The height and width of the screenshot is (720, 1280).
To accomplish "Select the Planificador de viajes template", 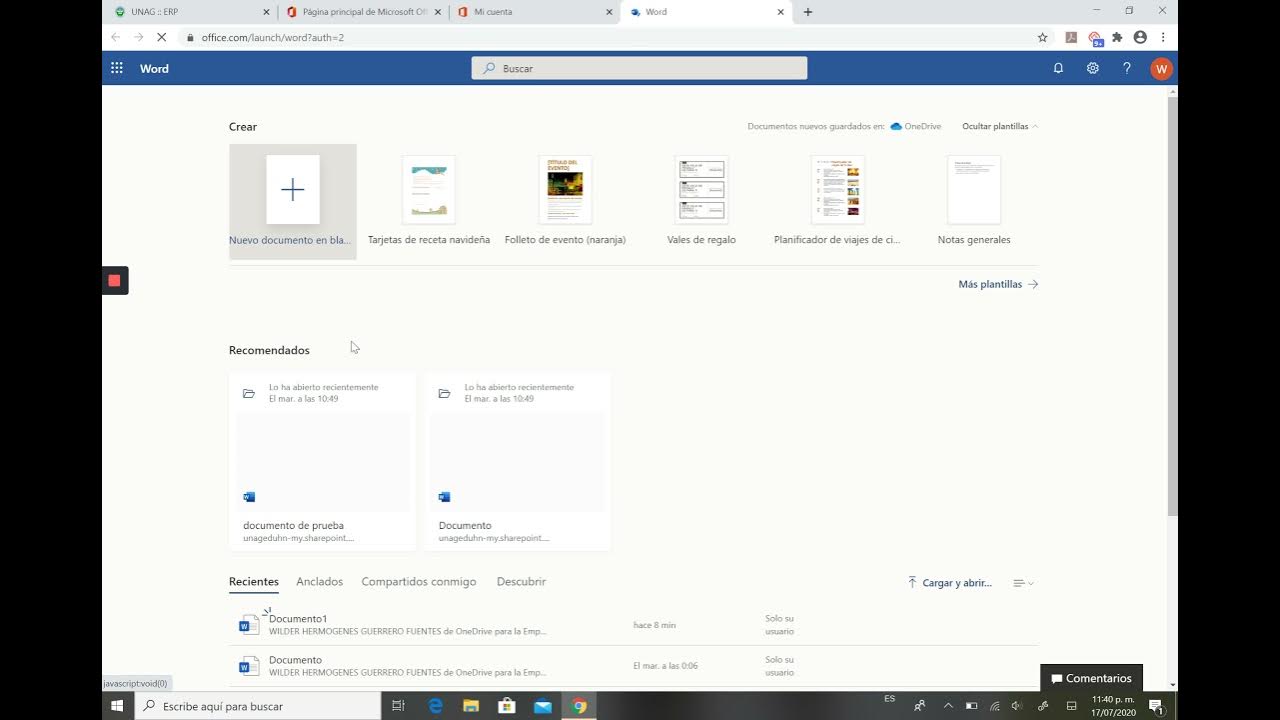I will click(x=837, y=201).
